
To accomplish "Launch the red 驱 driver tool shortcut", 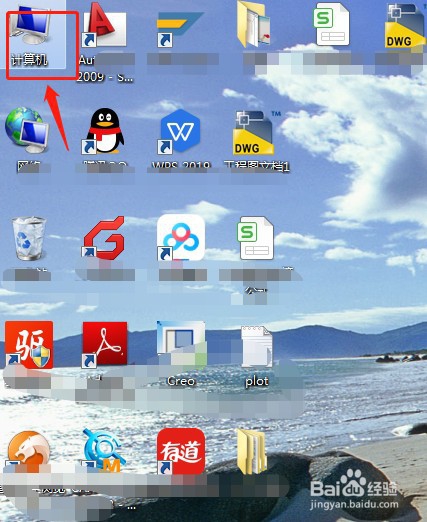I will 29,345.
